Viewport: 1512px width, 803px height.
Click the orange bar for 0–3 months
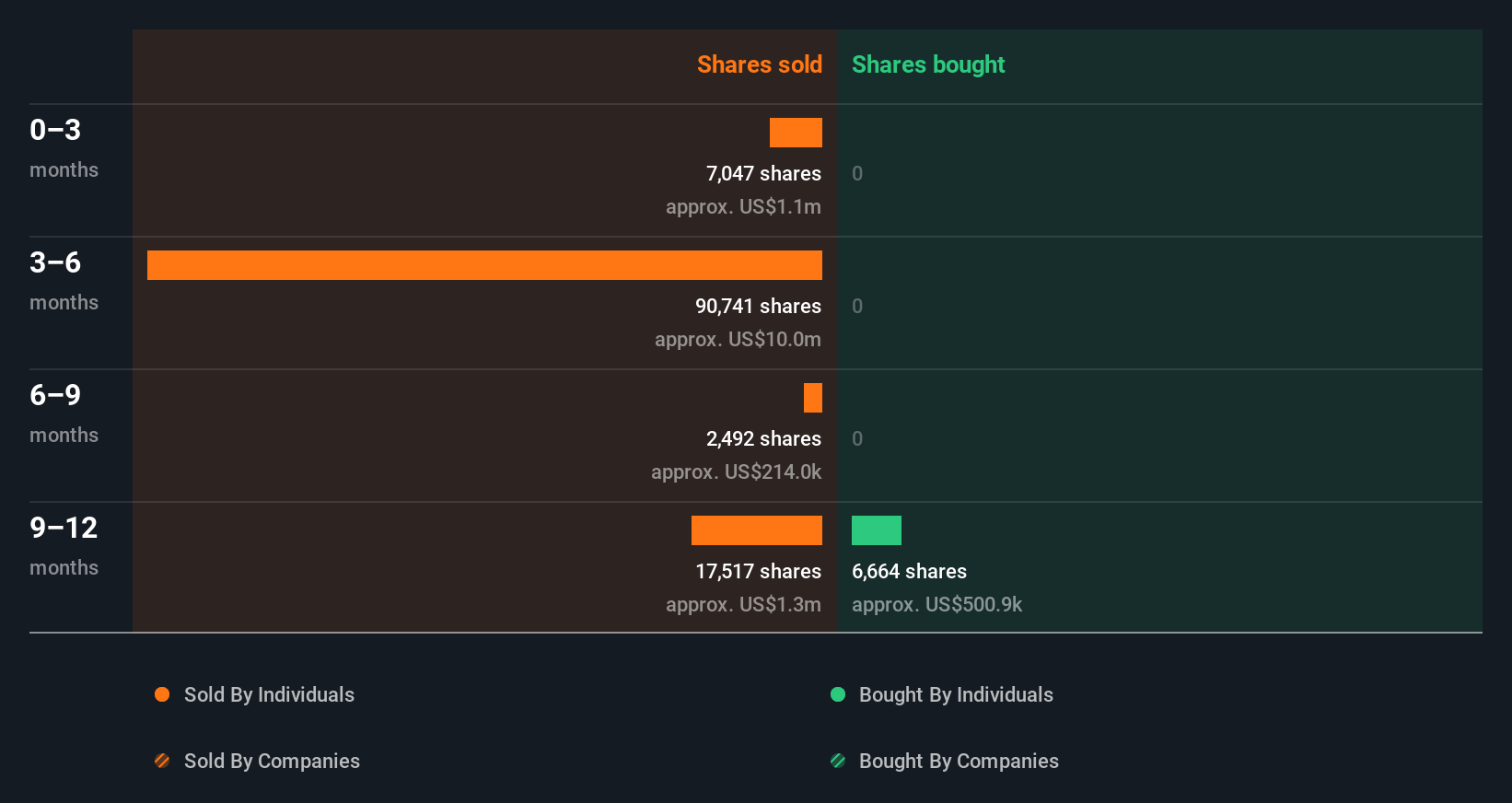pyautogui.click(x=796, y=133)
